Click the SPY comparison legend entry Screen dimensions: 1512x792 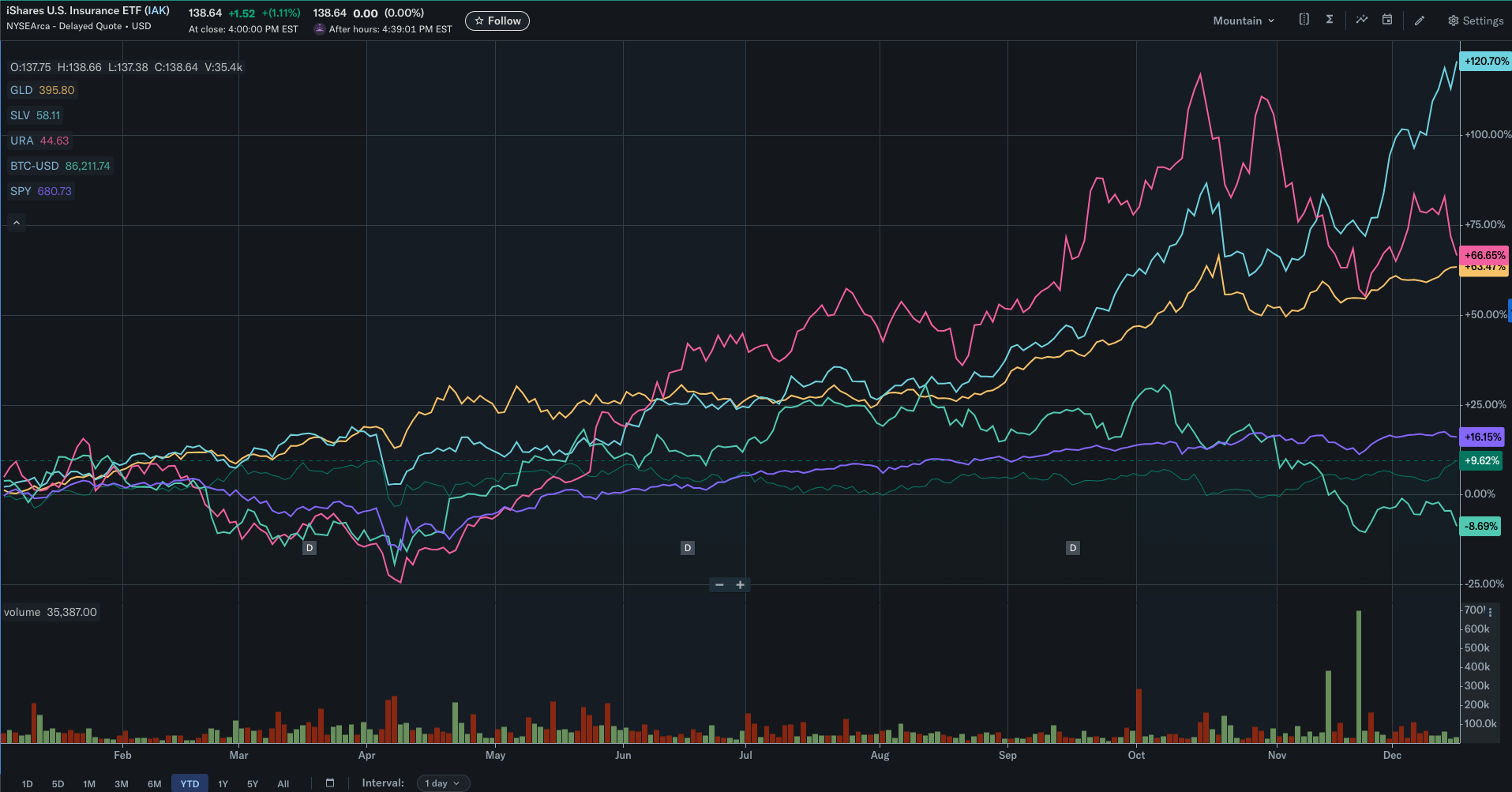pos(41,191)
